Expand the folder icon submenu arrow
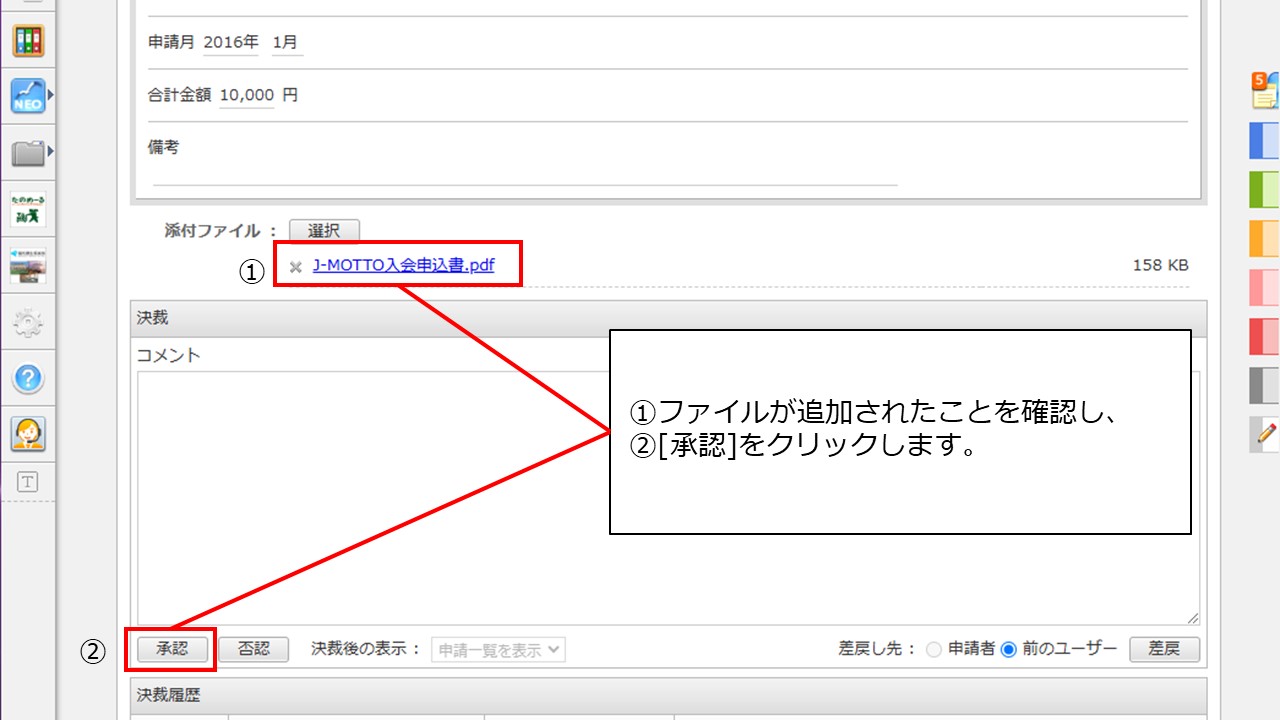Image resolution: width=1280 pixels, height=720 pixels. [50, 152]
